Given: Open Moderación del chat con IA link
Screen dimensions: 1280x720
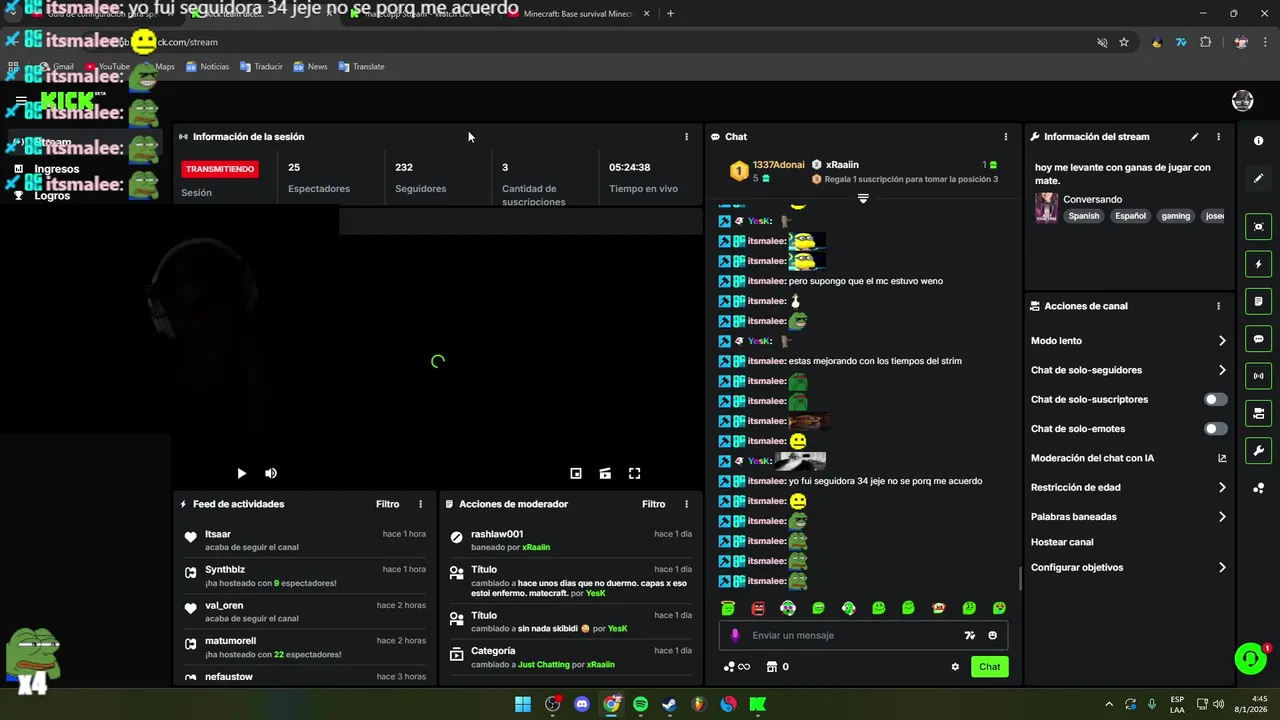Looking at the screenshot, I should tap(1128, 458).
